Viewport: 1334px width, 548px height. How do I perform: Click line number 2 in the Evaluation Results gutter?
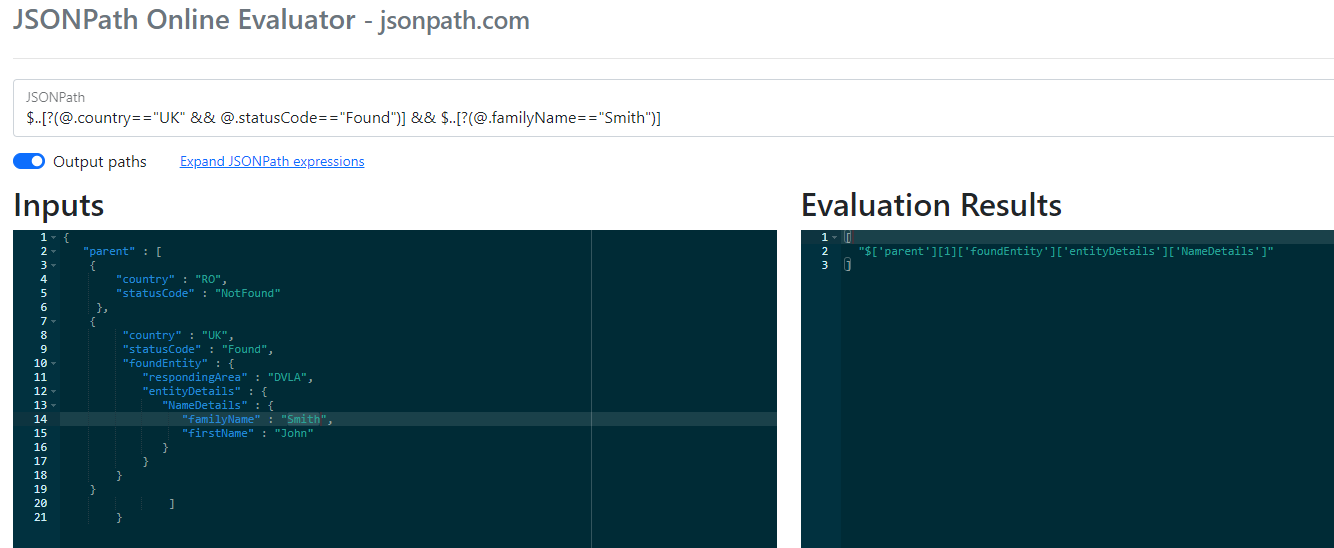pyautogui.click(x=825, y=251)
